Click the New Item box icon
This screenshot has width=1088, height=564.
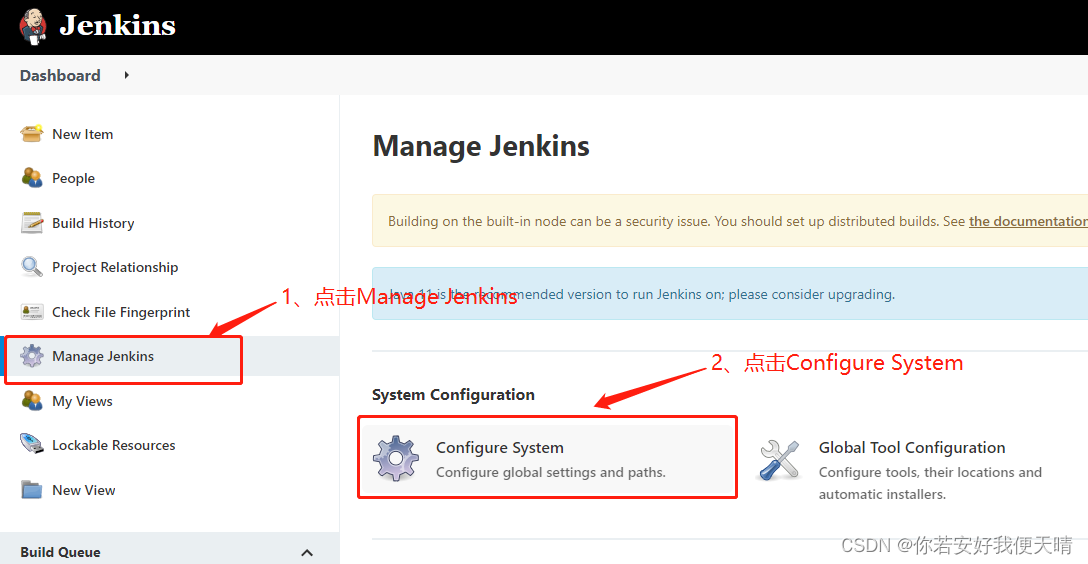(x=31, y=133)
